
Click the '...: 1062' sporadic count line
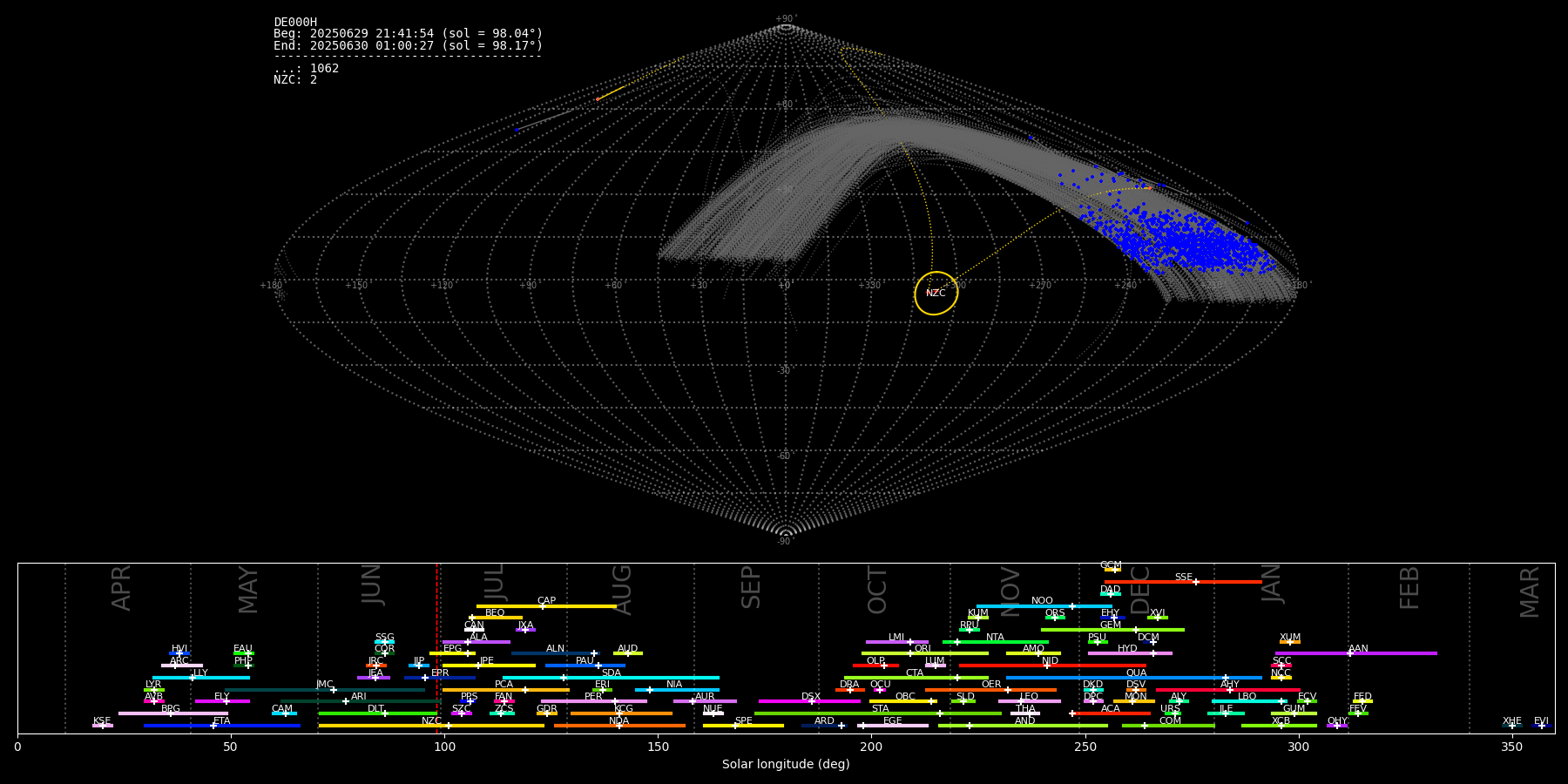click(306, 68)
